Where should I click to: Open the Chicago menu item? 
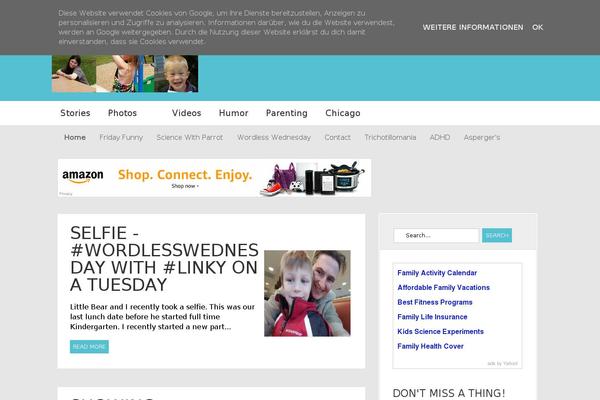342,113
